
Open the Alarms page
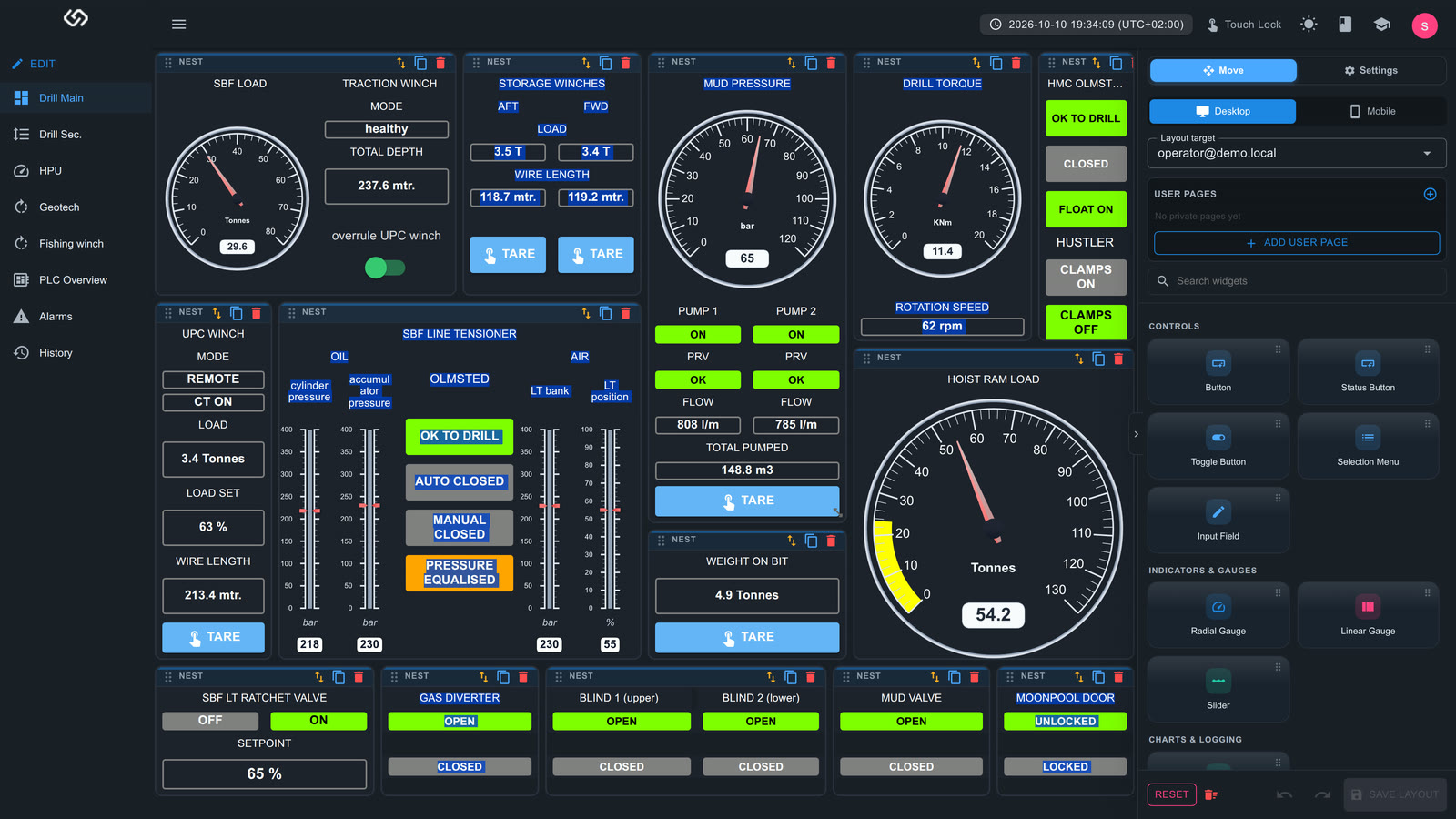point(76,317)
